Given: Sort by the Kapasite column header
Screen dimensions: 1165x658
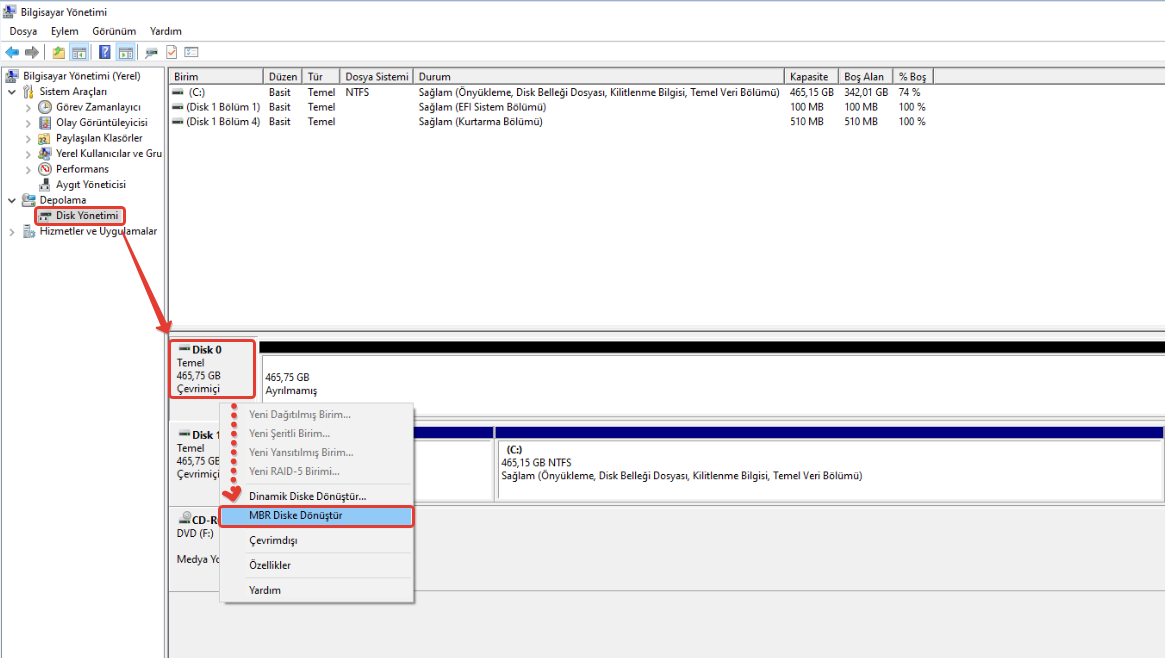Looking at the screenshot, I should coord(809,77).
